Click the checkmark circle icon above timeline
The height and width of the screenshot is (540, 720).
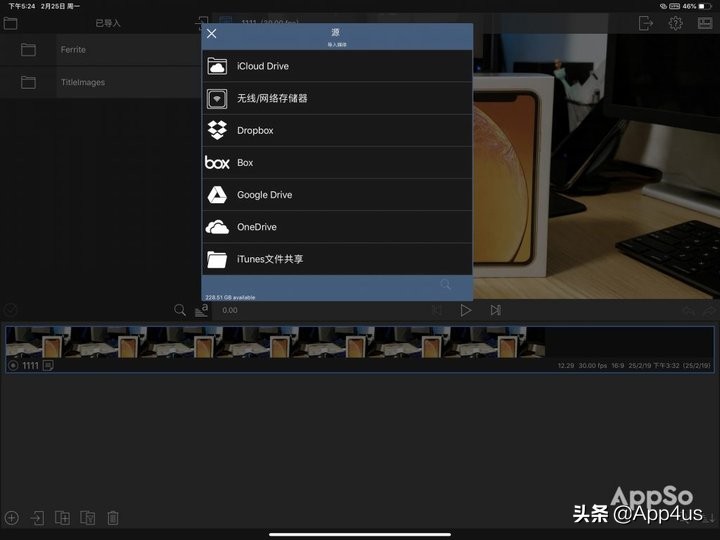click(x=10, y=310)
